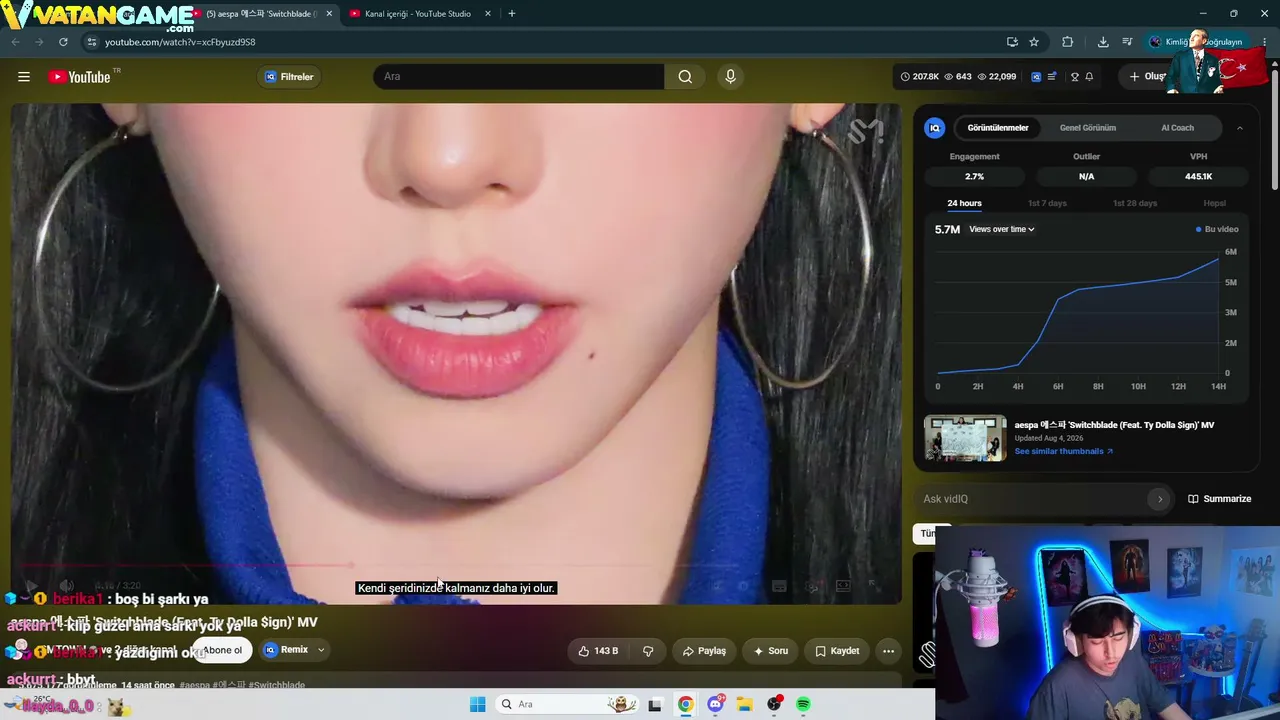The height and width of the screenshot is (720, 1280).
Task: Open the vidIQ Filtreler button
Action: pos(289,77)
